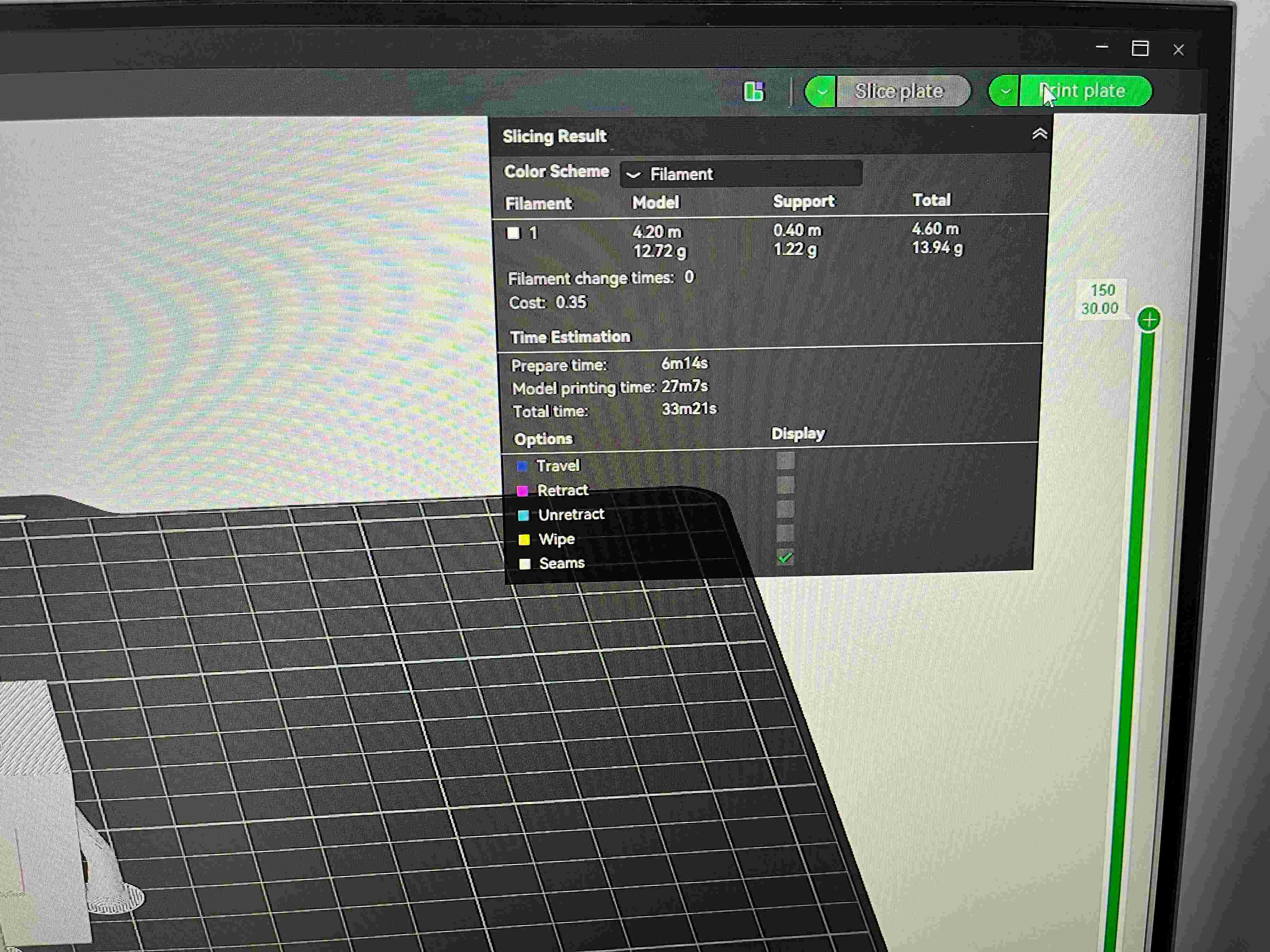Click the yellow Wipe color icon
Image resolution: width=1270 pixels, height=952 pixels.
524,539
